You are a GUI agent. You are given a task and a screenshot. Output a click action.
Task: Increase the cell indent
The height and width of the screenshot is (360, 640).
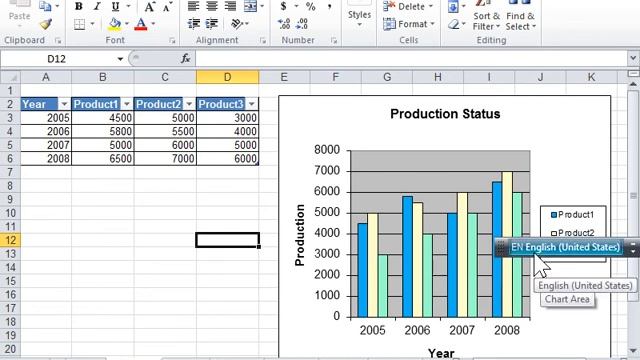pos(212,24)
